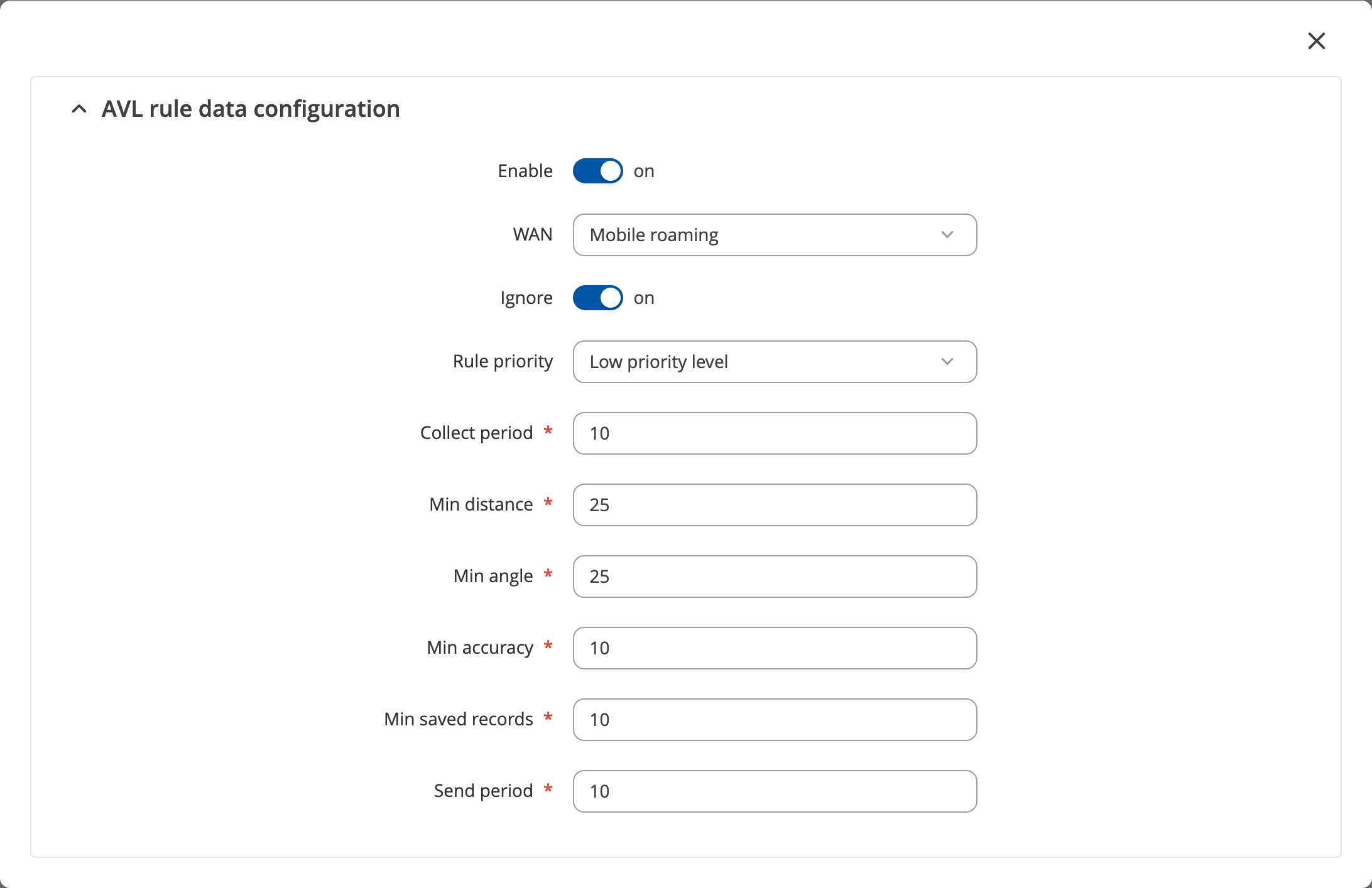Focus the Send period input
The image size is (1372, 888).
point(775,791)
